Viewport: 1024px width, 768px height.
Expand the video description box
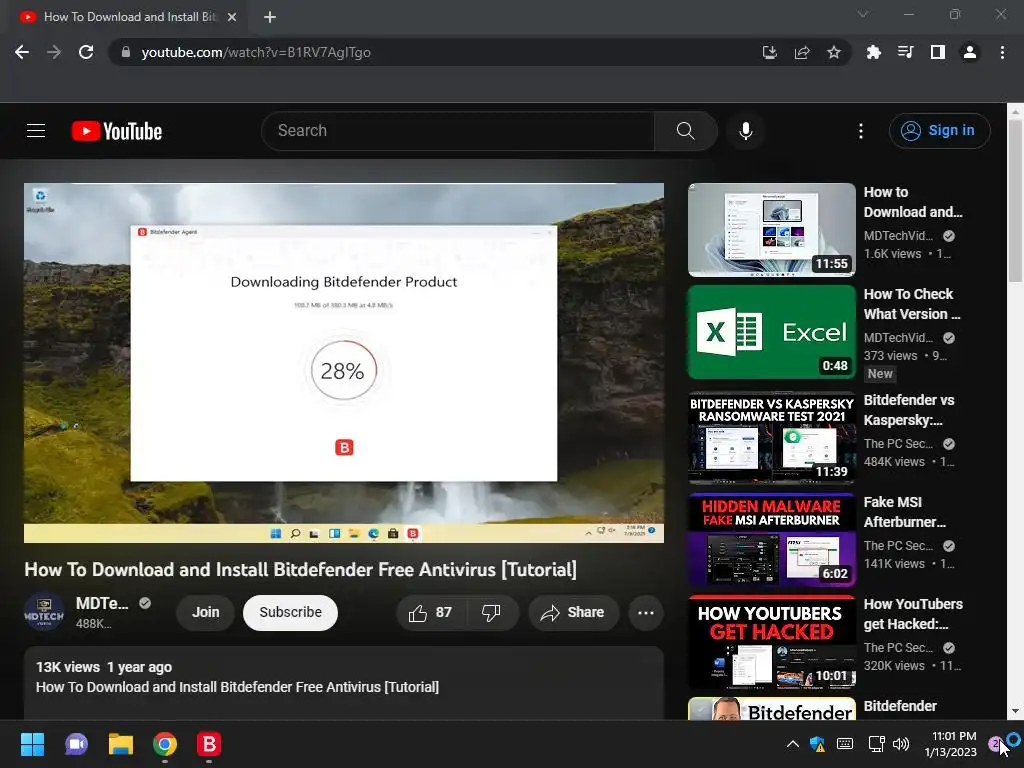coord(344,683)
